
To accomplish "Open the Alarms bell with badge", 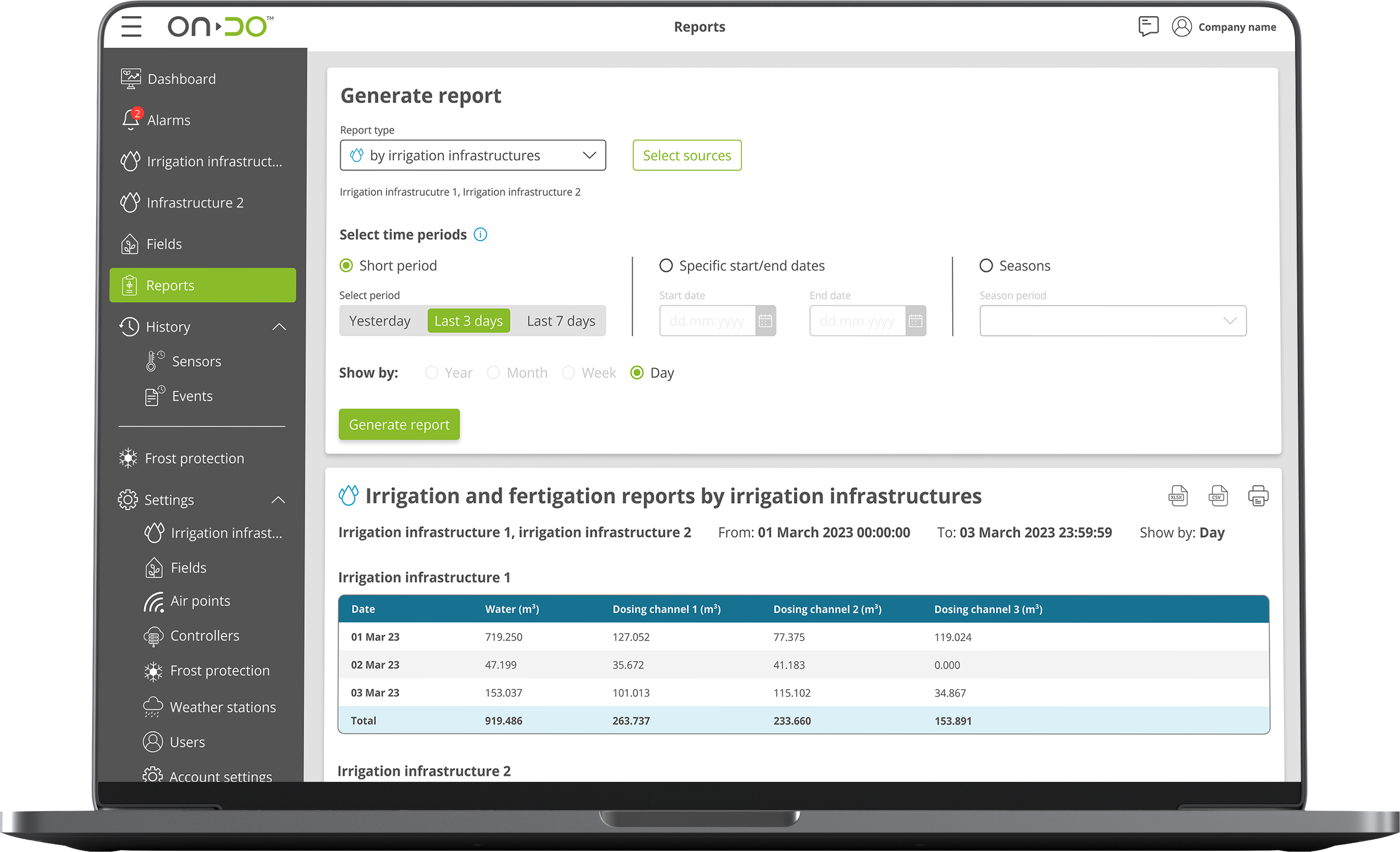I will click(131, 119).
